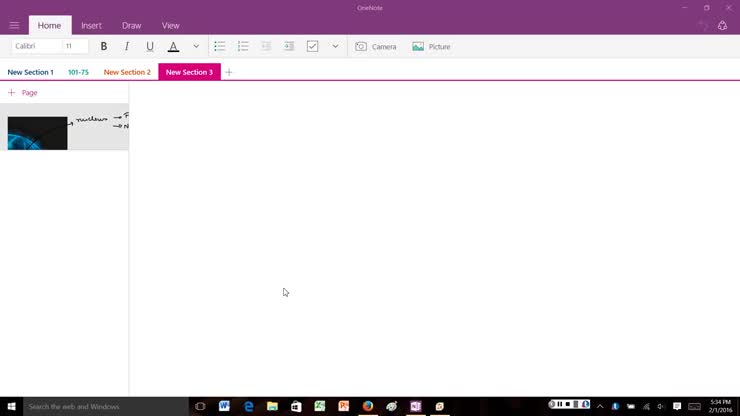This screenshot has width=740, height=416.
Task: Increase the paragraph indent
Action: click(x=289, y=46)
